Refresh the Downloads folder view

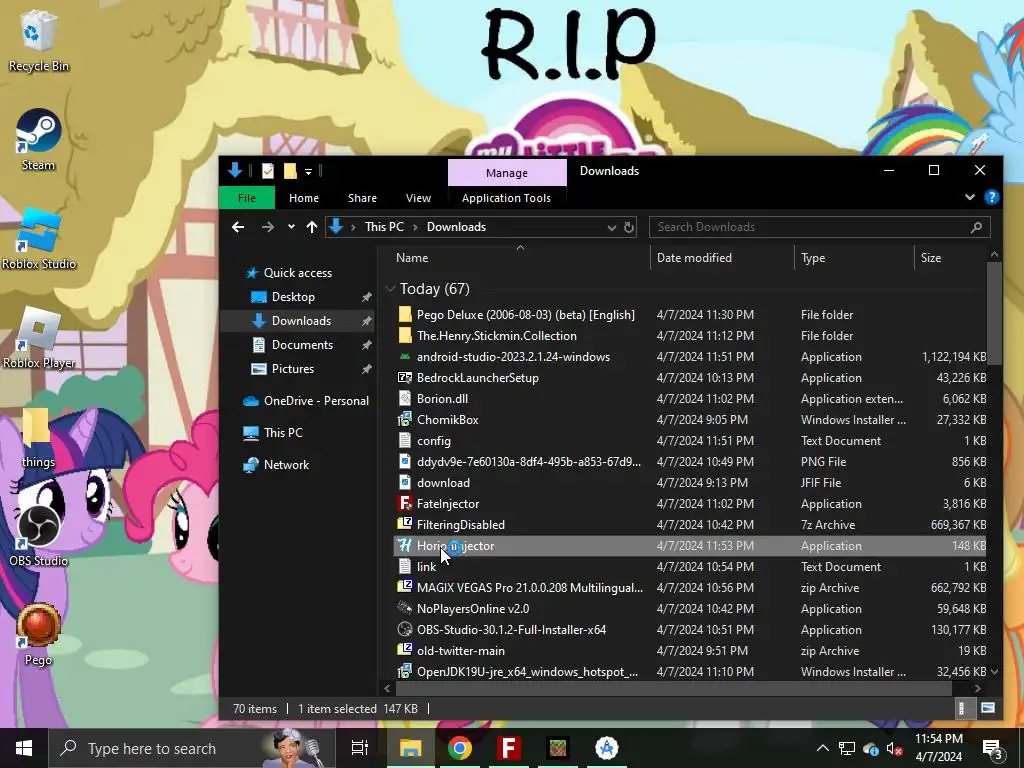coord(628,227)
